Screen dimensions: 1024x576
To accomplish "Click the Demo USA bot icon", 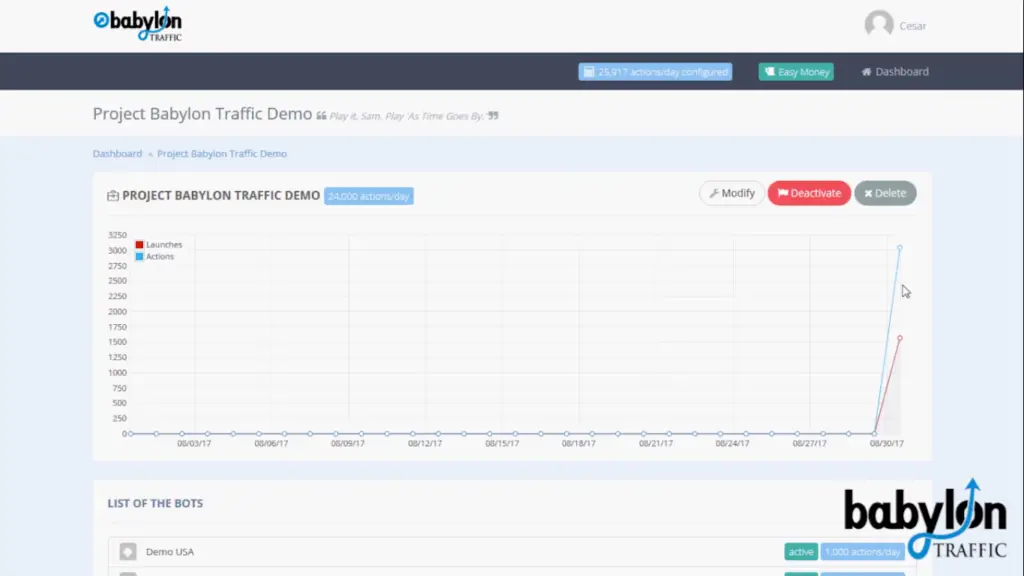I will tap(128, 552).
